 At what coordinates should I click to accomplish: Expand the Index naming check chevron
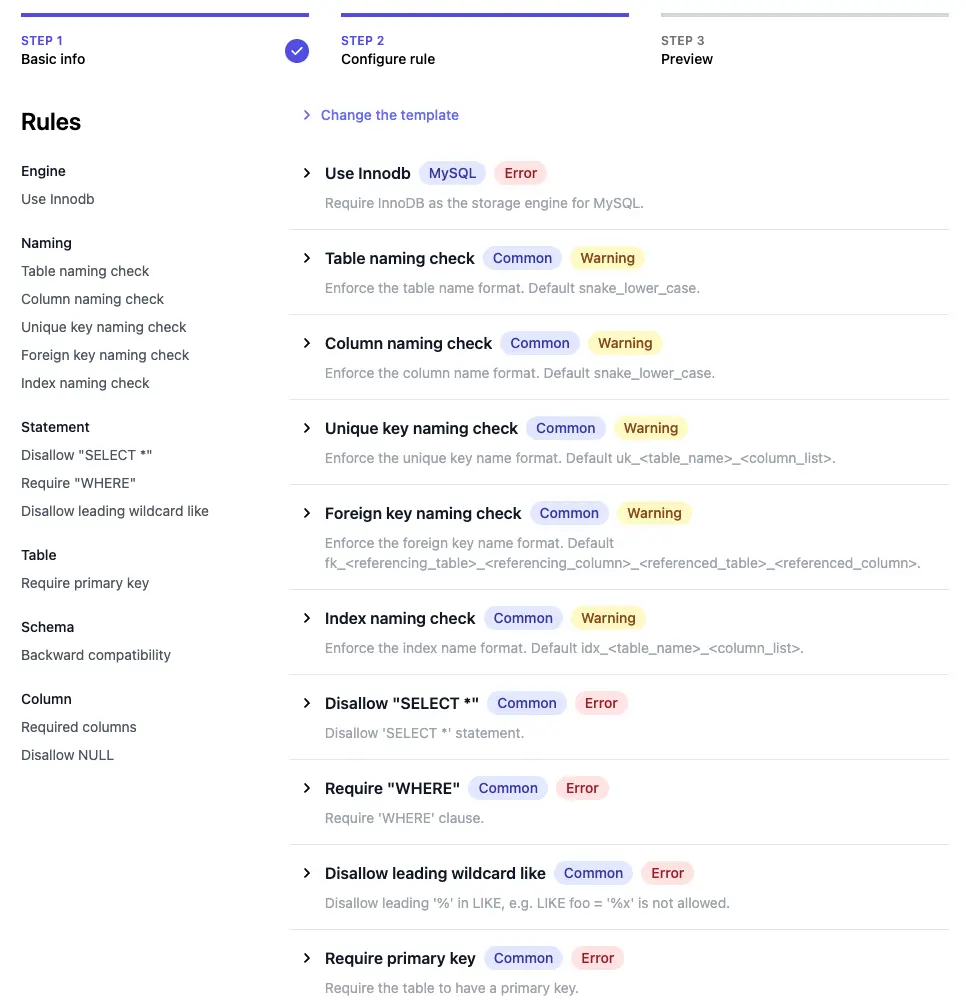tap(307, 618)
